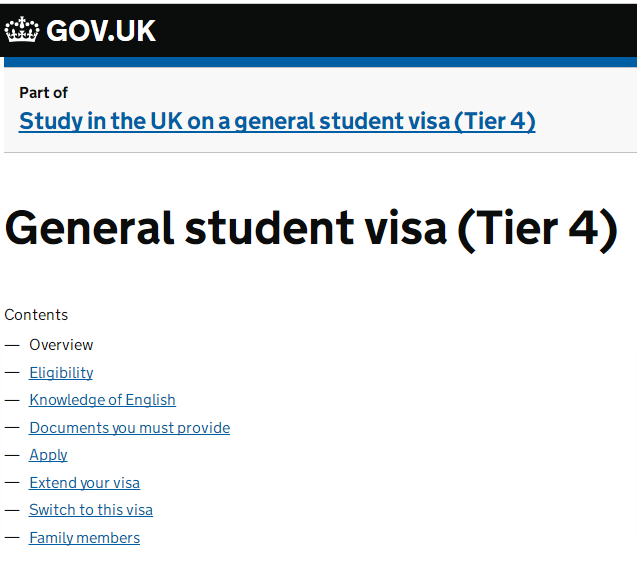Click the dash beside Apply

coord(12,455)
